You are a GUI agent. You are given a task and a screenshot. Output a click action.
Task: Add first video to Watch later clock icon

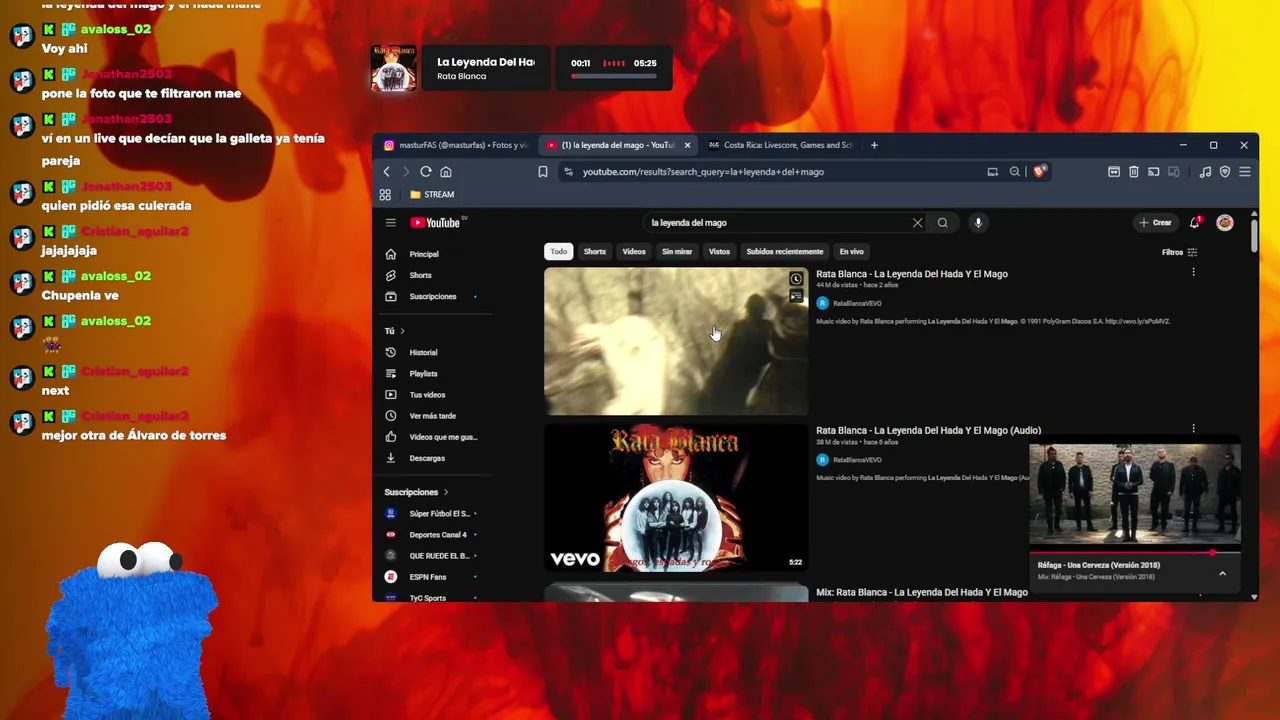[796, 280]
